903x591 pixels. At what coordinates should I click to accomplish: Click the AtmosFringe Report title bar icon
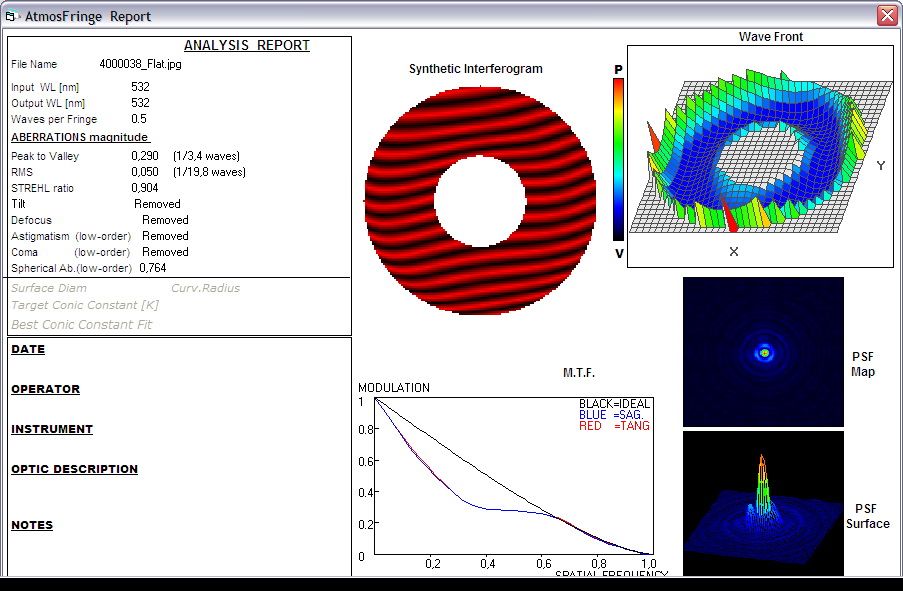click(x=11, y=16)
